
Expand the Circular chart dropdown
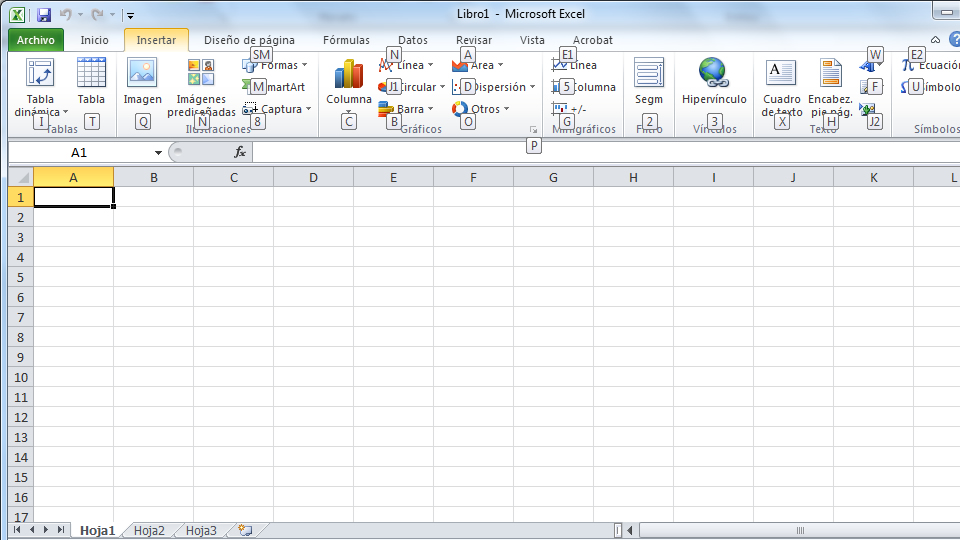click(442, 87)
